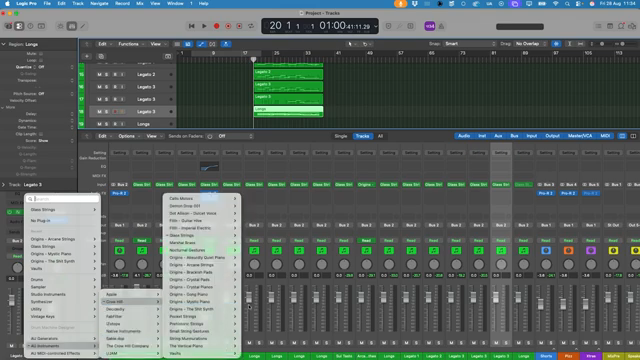Open the media Browsers icon at top right
640x360 pixels.
point(632,26)
